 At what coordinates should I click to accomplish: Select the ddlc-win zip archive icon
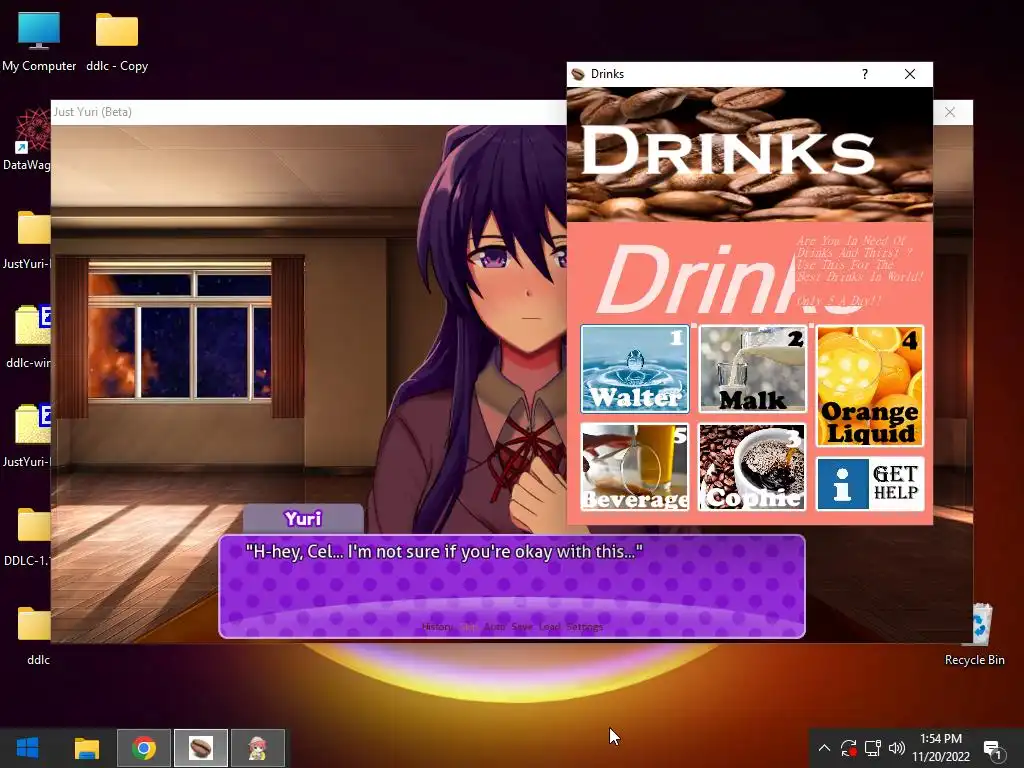29,338
